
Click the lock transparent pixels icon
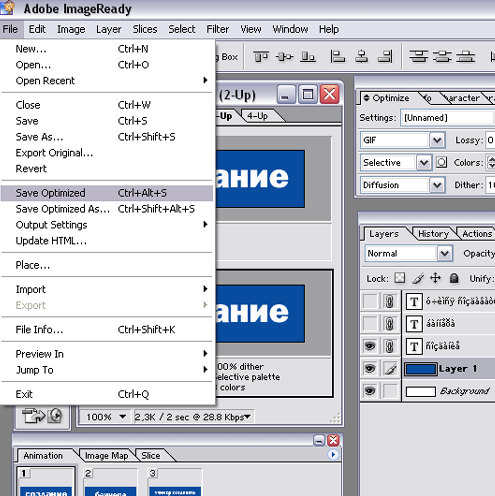[400, 278]
